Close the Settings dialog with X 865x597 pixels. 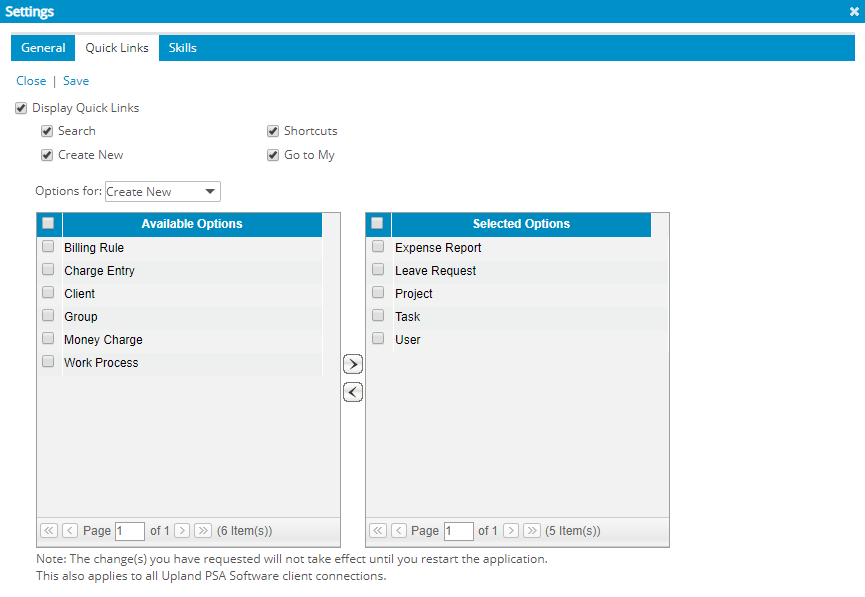click(x=854, y=12)
